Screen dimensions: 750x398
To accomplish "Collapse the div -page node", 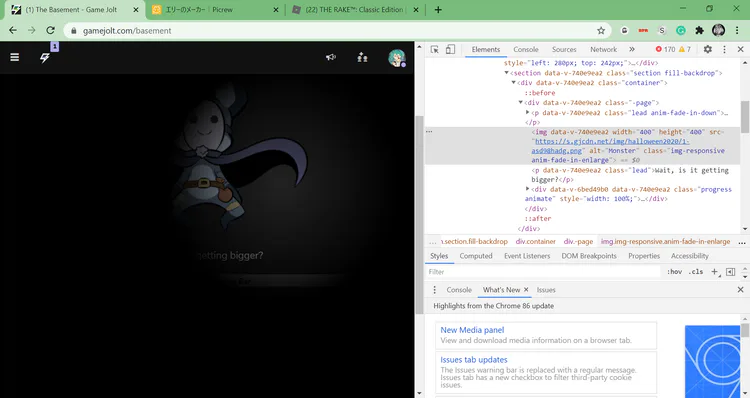I will coord(520,102).
